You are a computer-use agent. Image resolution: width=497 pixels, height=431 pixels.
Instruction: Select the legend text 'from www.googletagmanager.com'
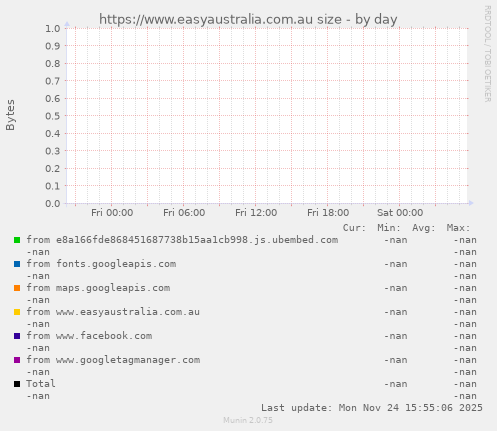coord(113,360)
